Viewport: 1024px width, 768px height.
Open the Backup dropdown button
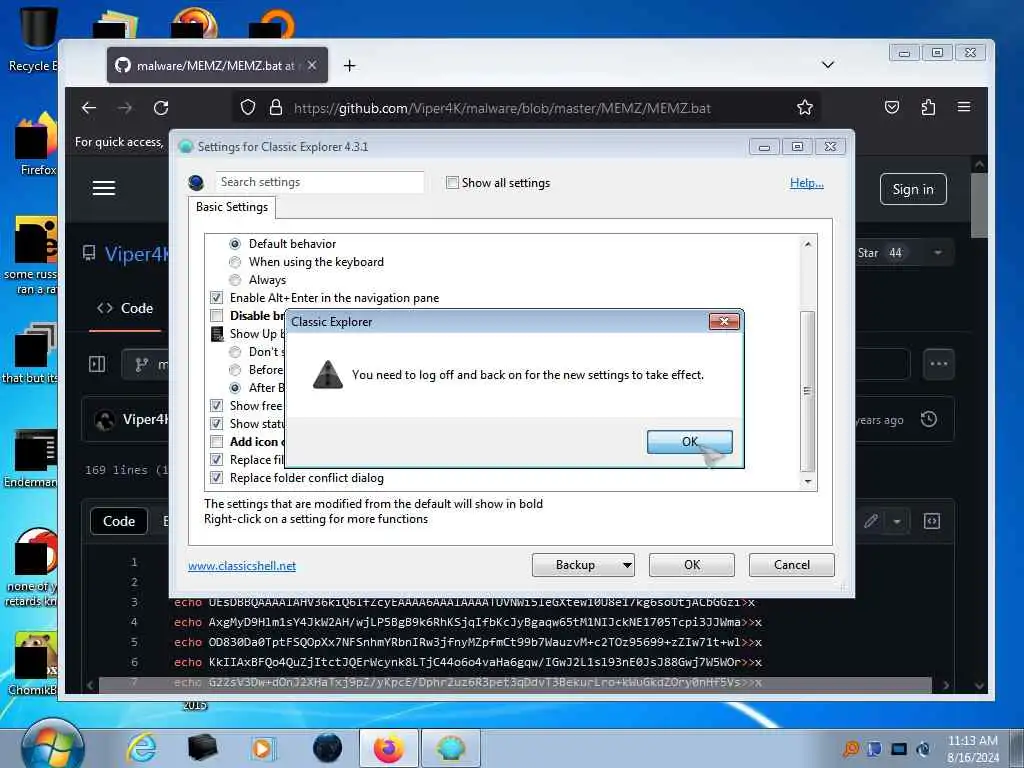(583, 565)
